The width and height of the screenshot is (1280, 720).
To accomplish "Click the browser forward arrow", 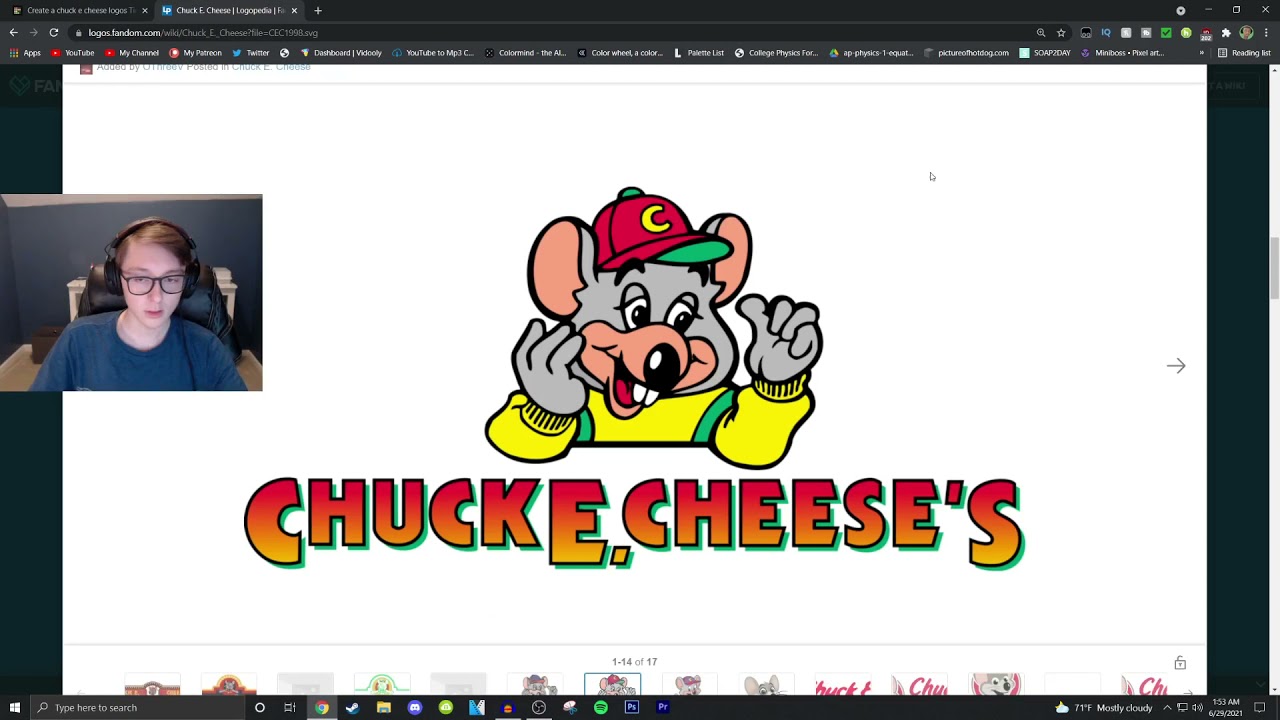I will pos(33,33).
